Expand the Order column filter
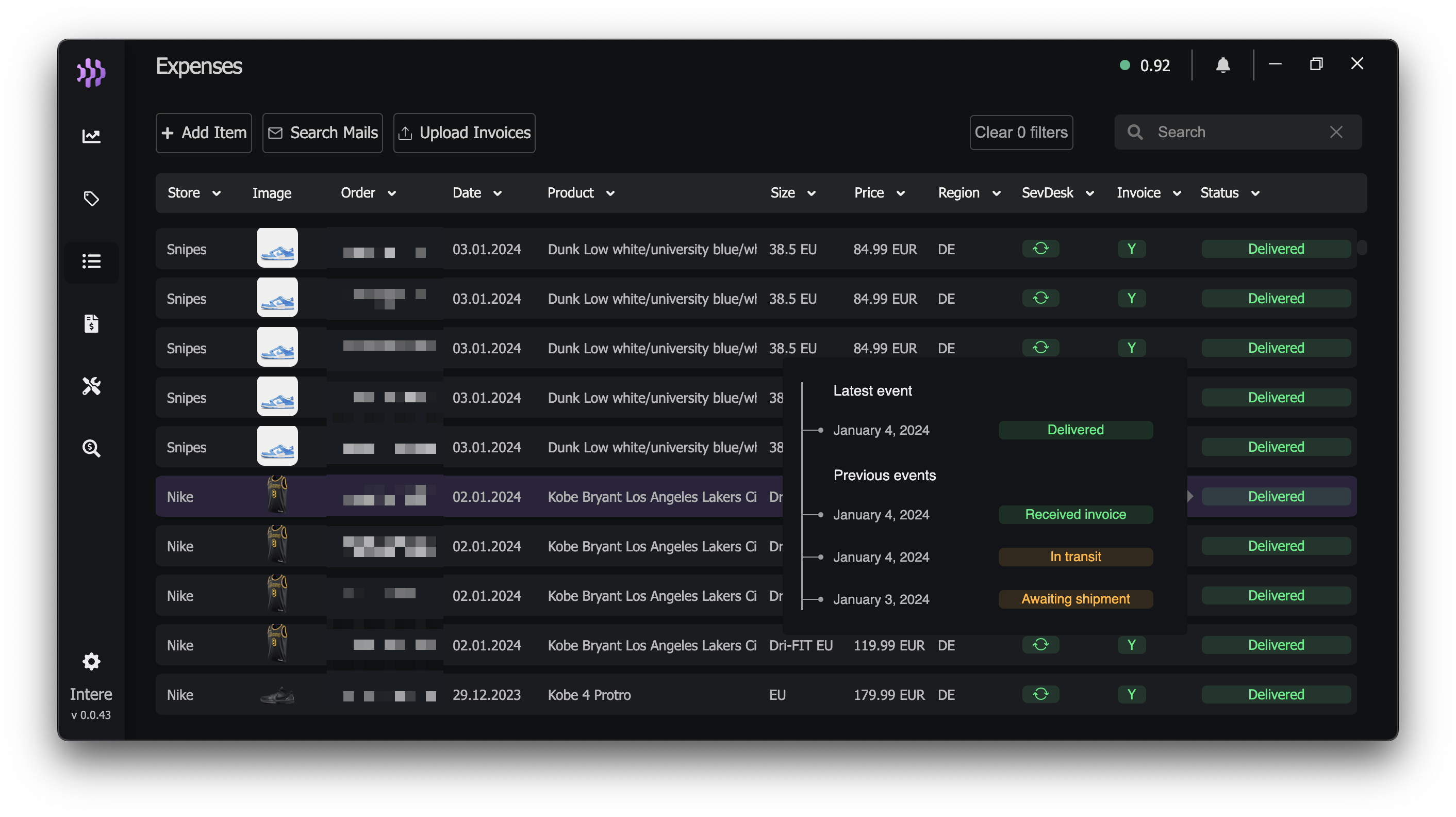This screenshot has height=817, width=1456. point(392,193)
